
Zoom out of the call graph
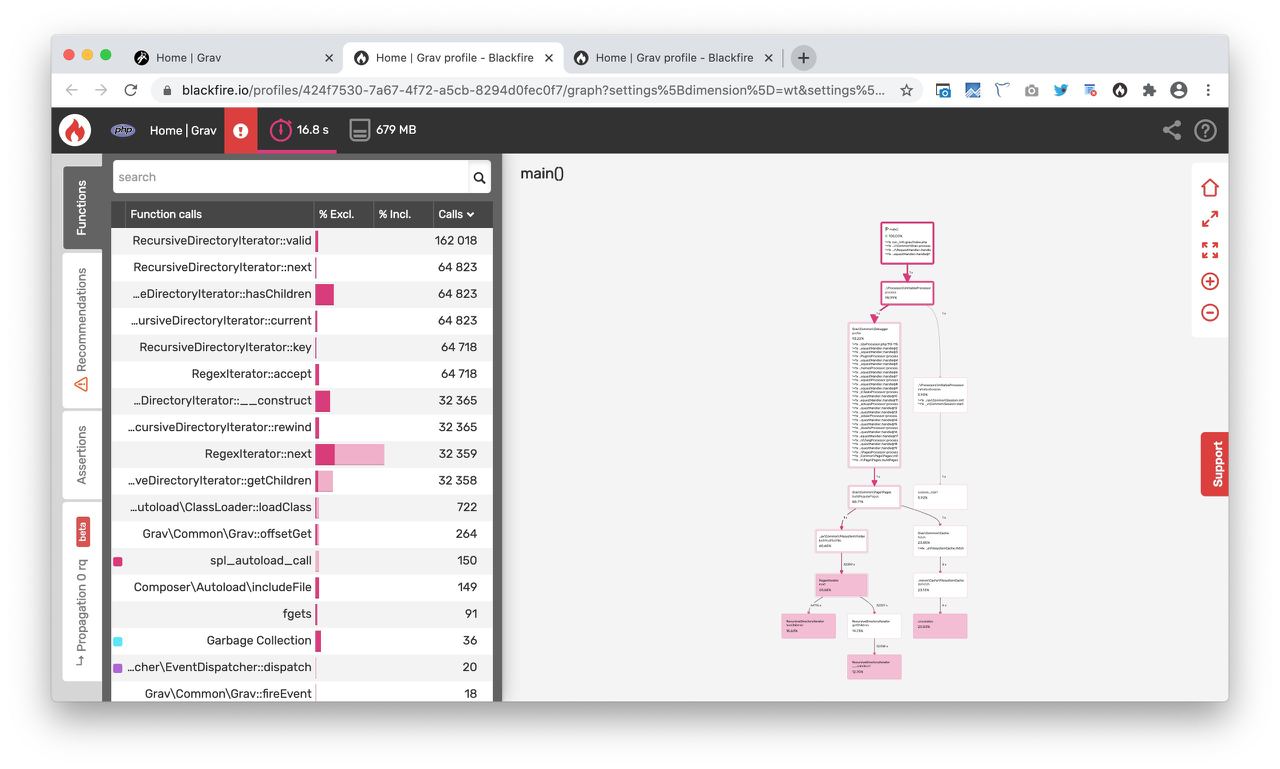pyautogui.click(x=1210, y=313)
